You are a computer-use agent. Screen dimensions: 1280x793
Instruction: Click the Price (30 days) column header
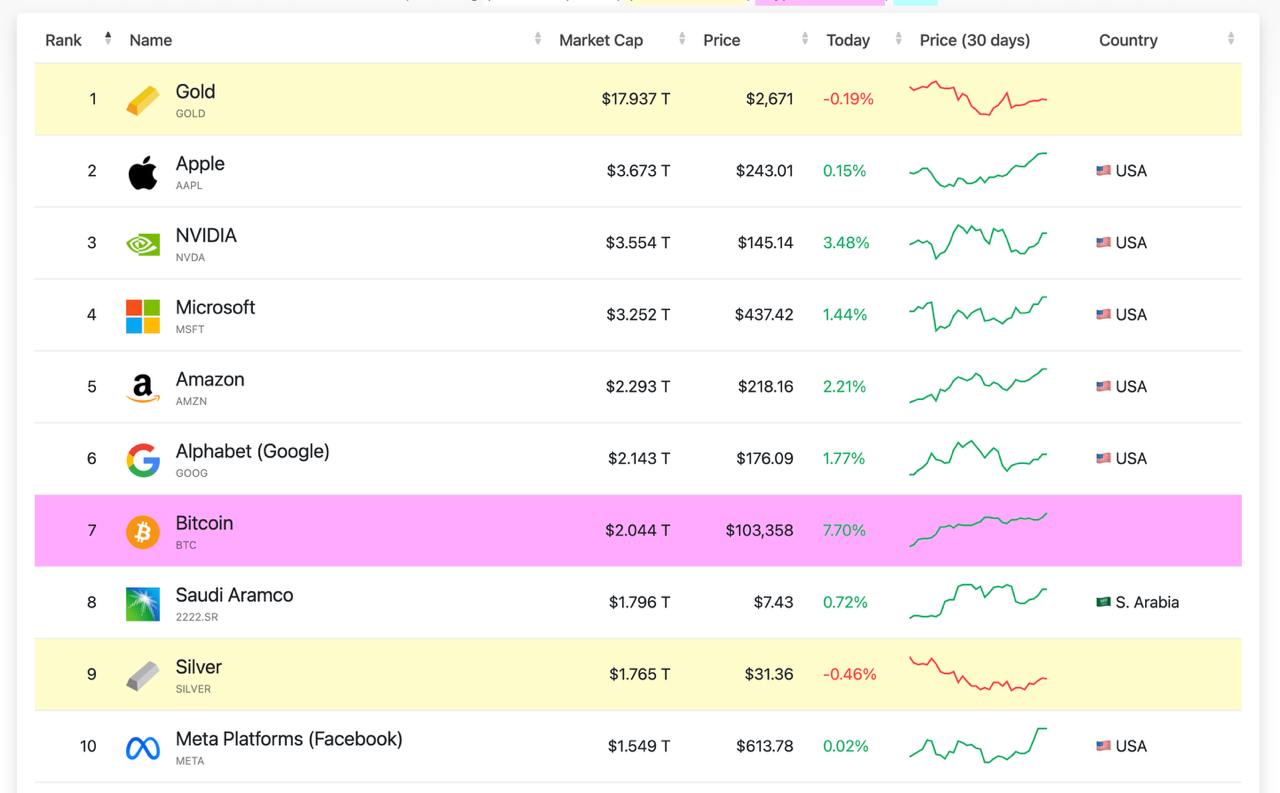pyautogui.click(x=975, y=40)
